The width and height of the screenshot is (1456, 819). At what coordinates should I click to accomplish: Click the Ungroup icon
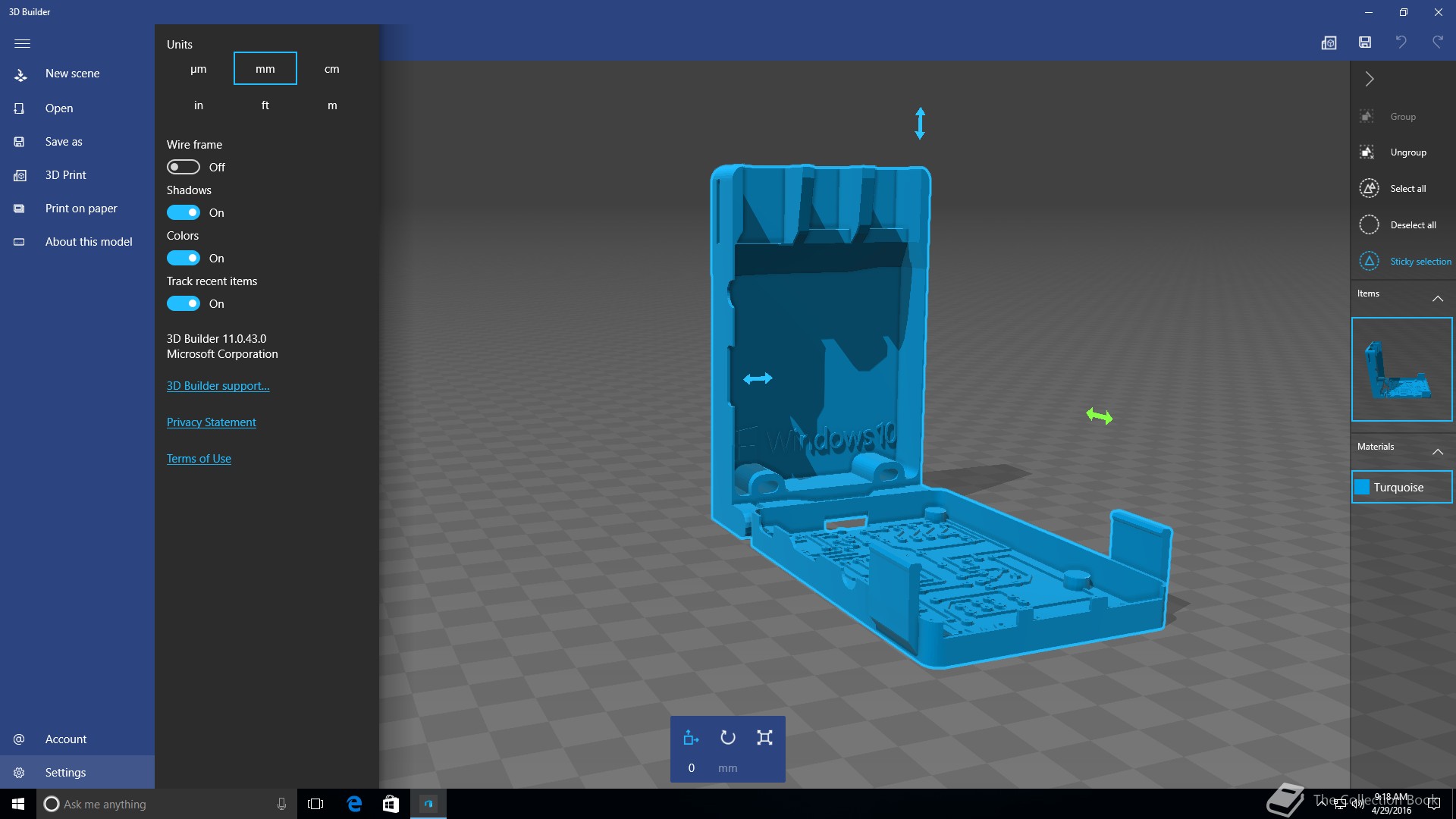pos(1367,152)
